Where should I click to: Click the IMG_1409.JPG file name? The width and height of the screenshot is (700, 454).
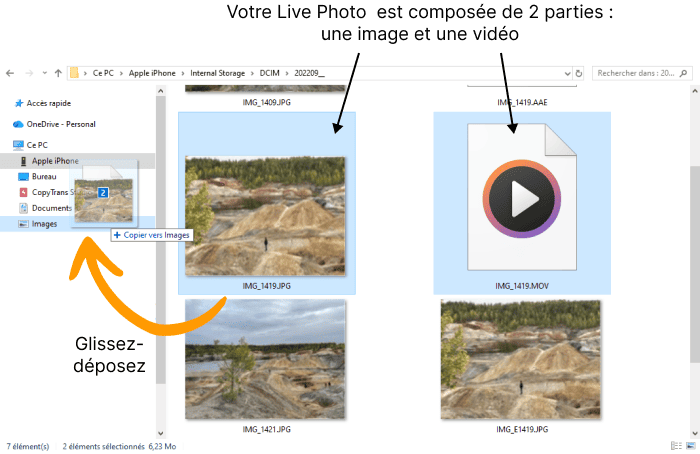pyautogui.click(x=267, y=102)
